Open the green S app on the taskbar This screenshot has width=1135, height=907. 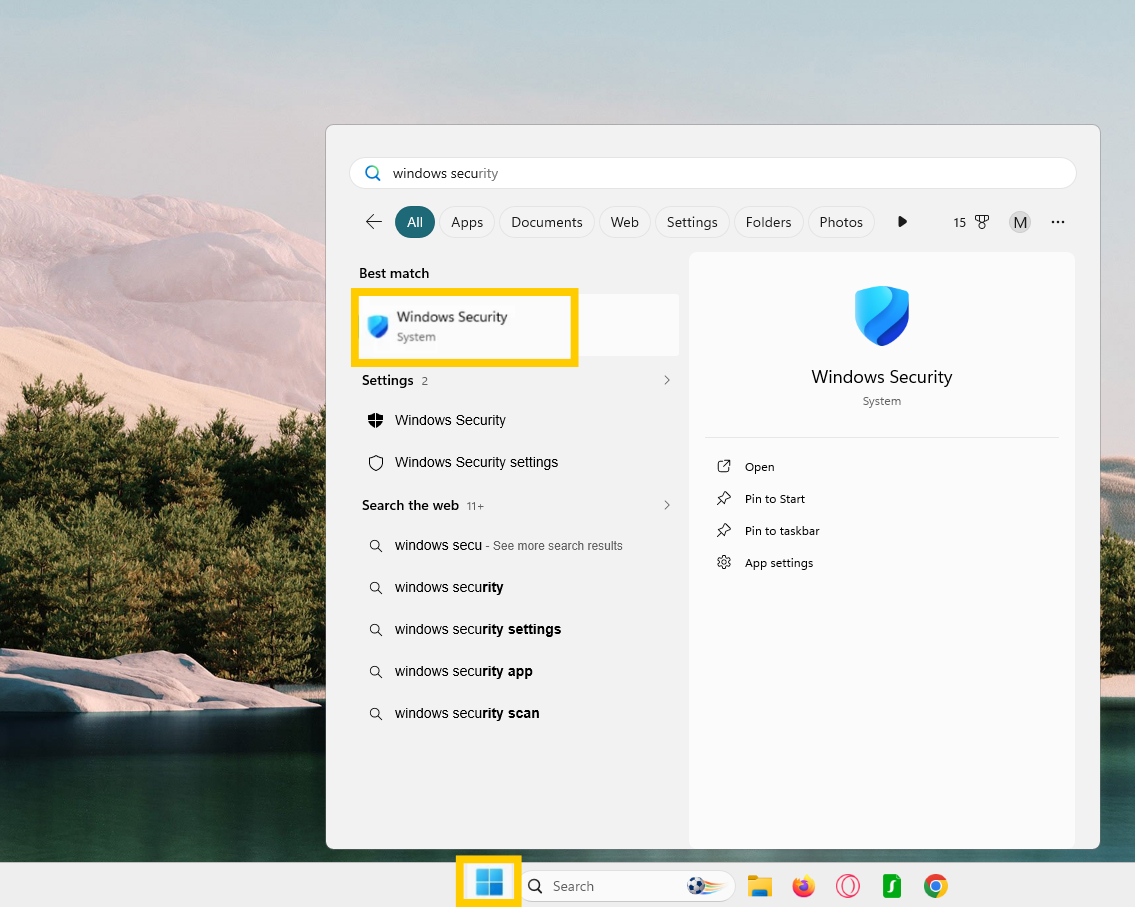click(x=892, y=886)
